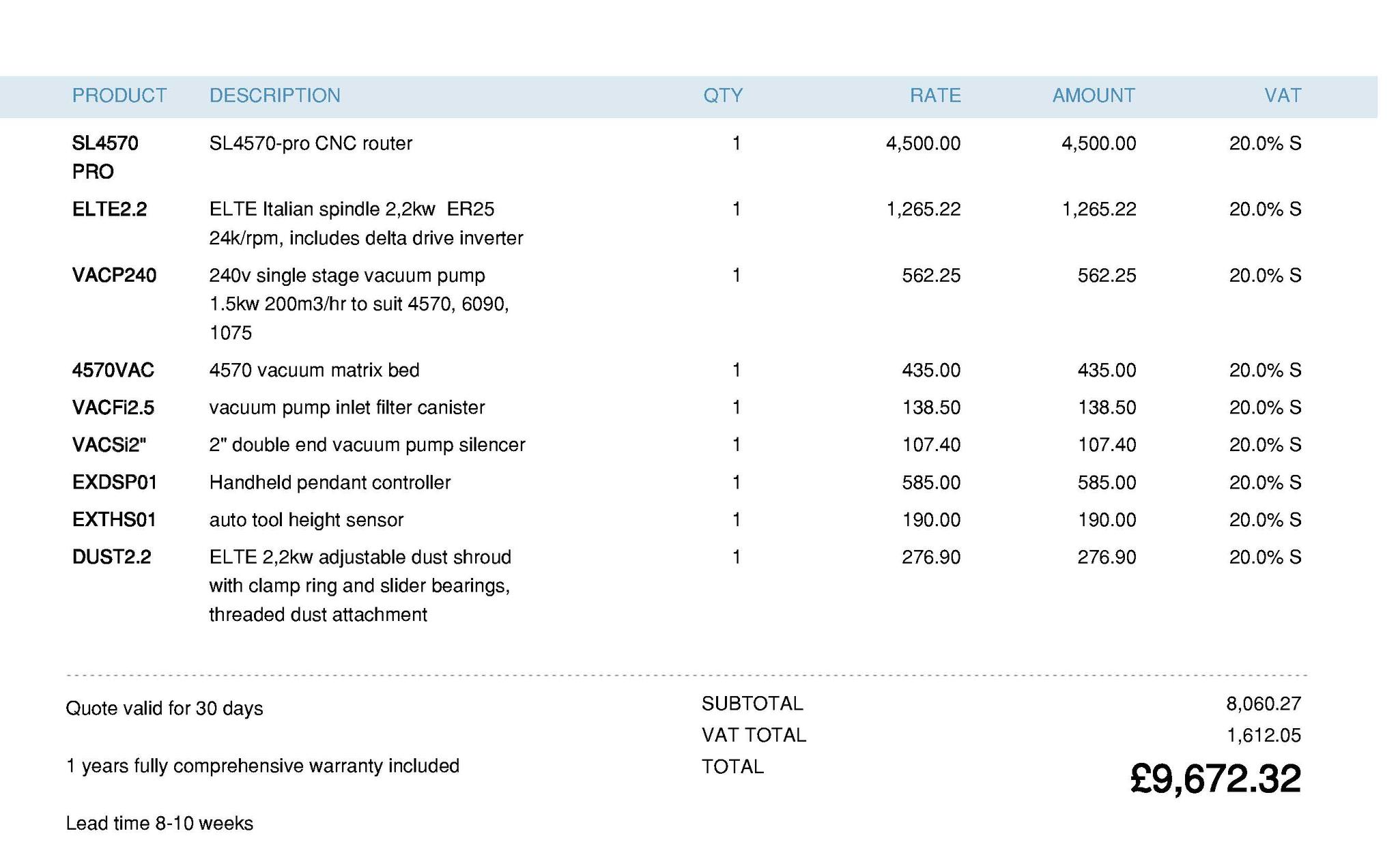Viewport: 1398px width, 868px height.
Task: Click the SUBTOTAL value 8,060.27
Action: click(x=1263, y=704)
